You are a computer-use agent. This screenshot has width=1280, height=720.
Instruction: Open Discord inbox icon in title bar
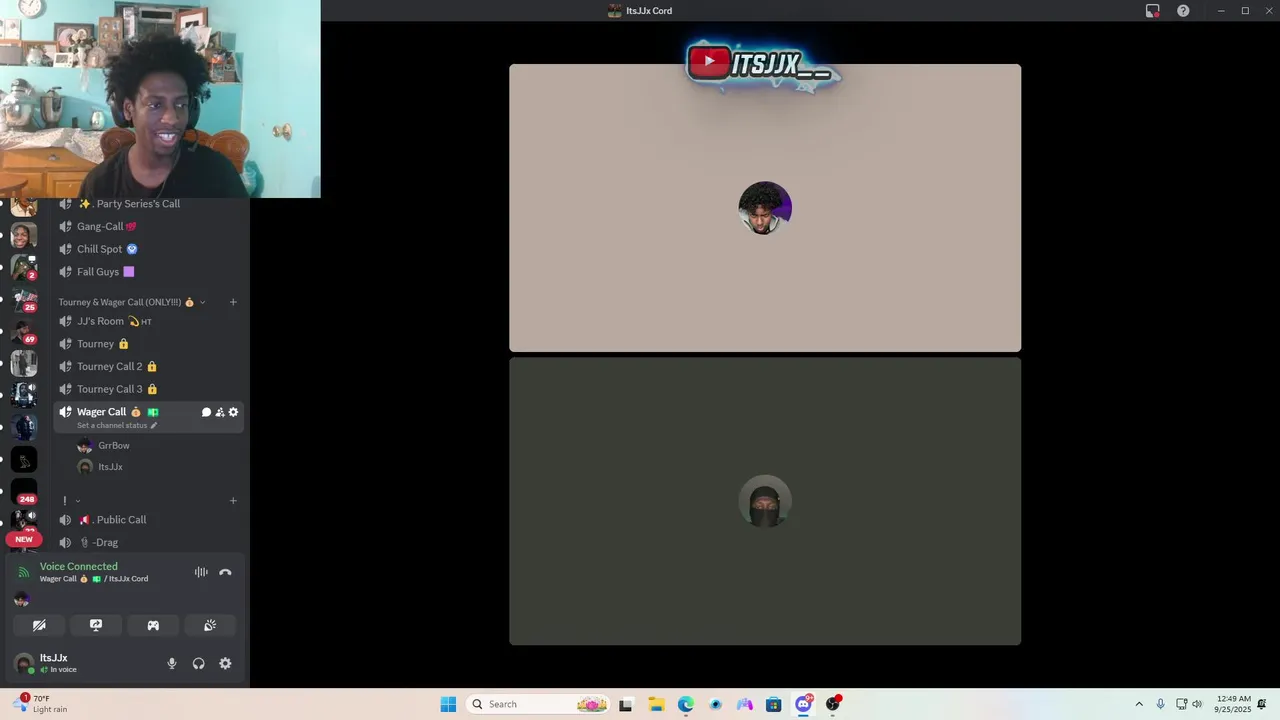pyautogui.click(x=1153, y=11)
